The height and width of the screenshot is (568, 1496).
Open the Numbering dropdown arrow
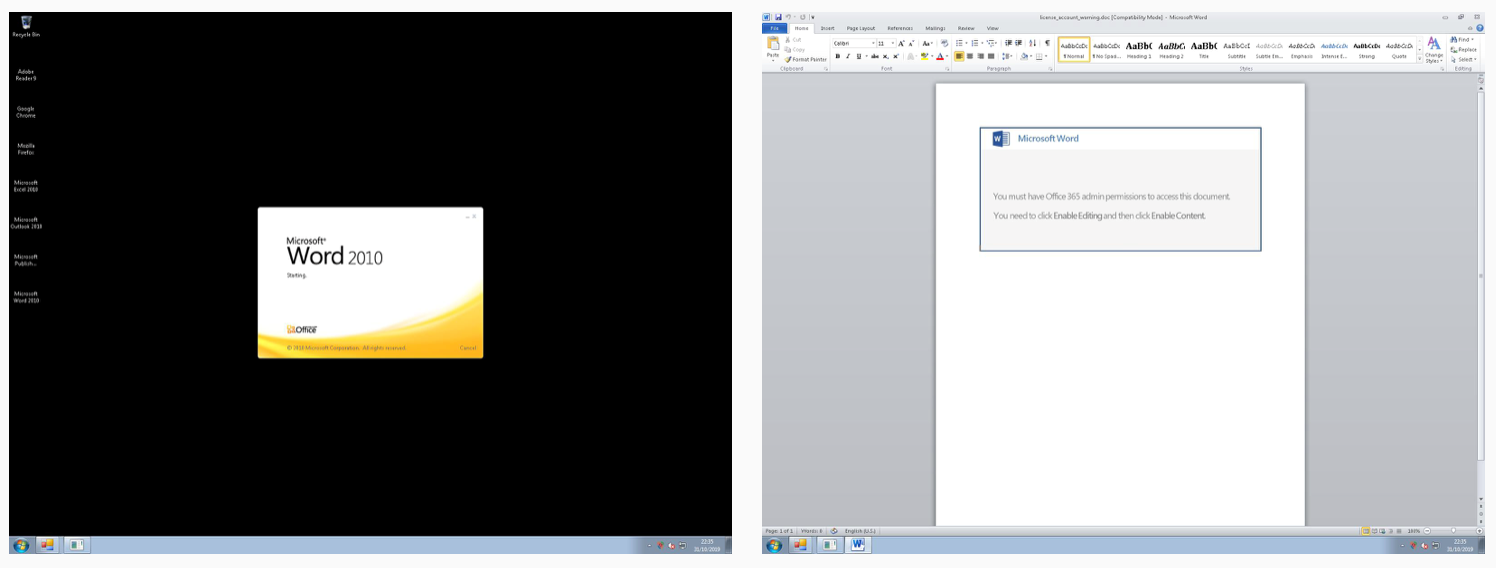coord(982,43)
